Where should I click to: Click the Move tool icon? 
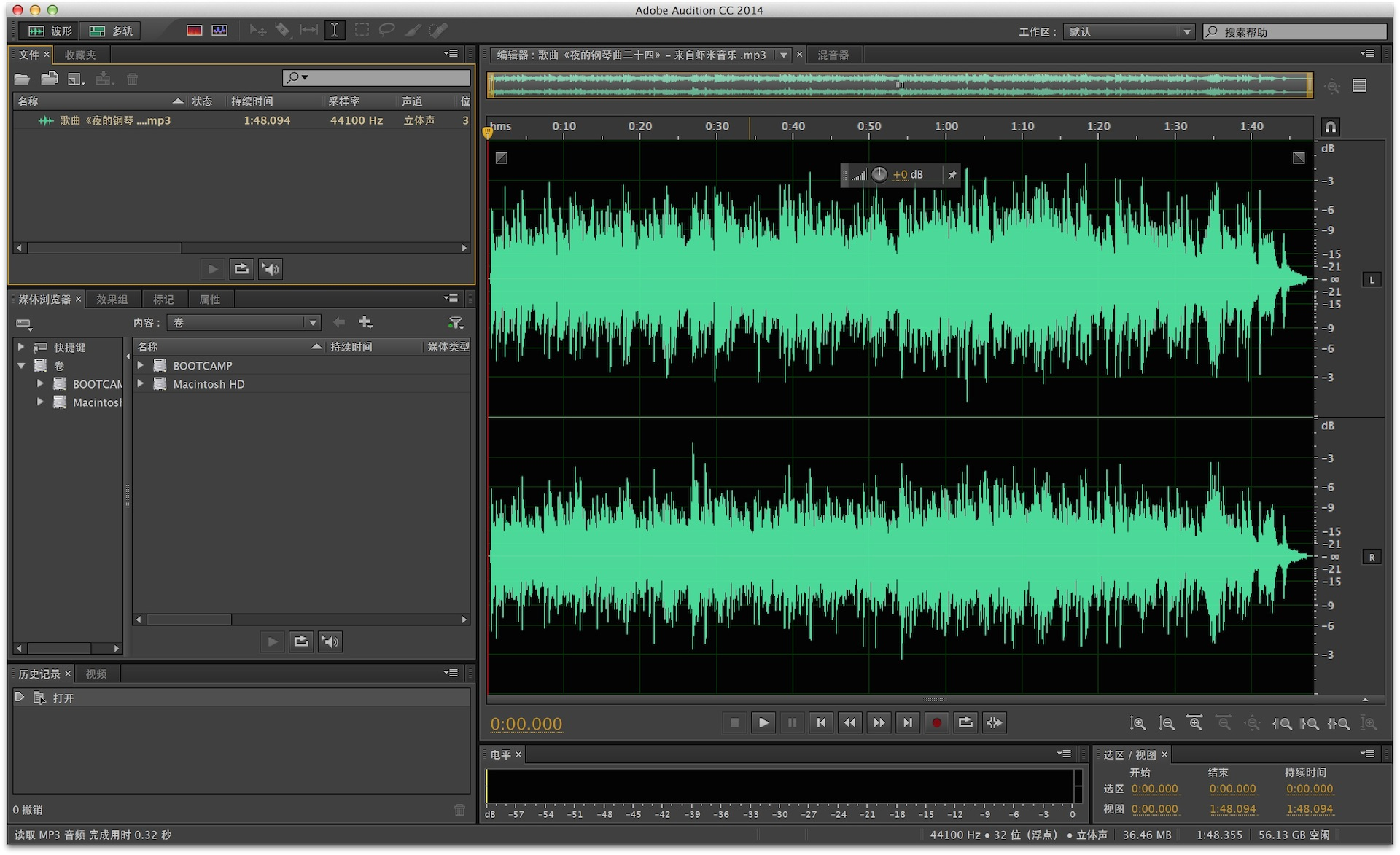coord(257,30)
